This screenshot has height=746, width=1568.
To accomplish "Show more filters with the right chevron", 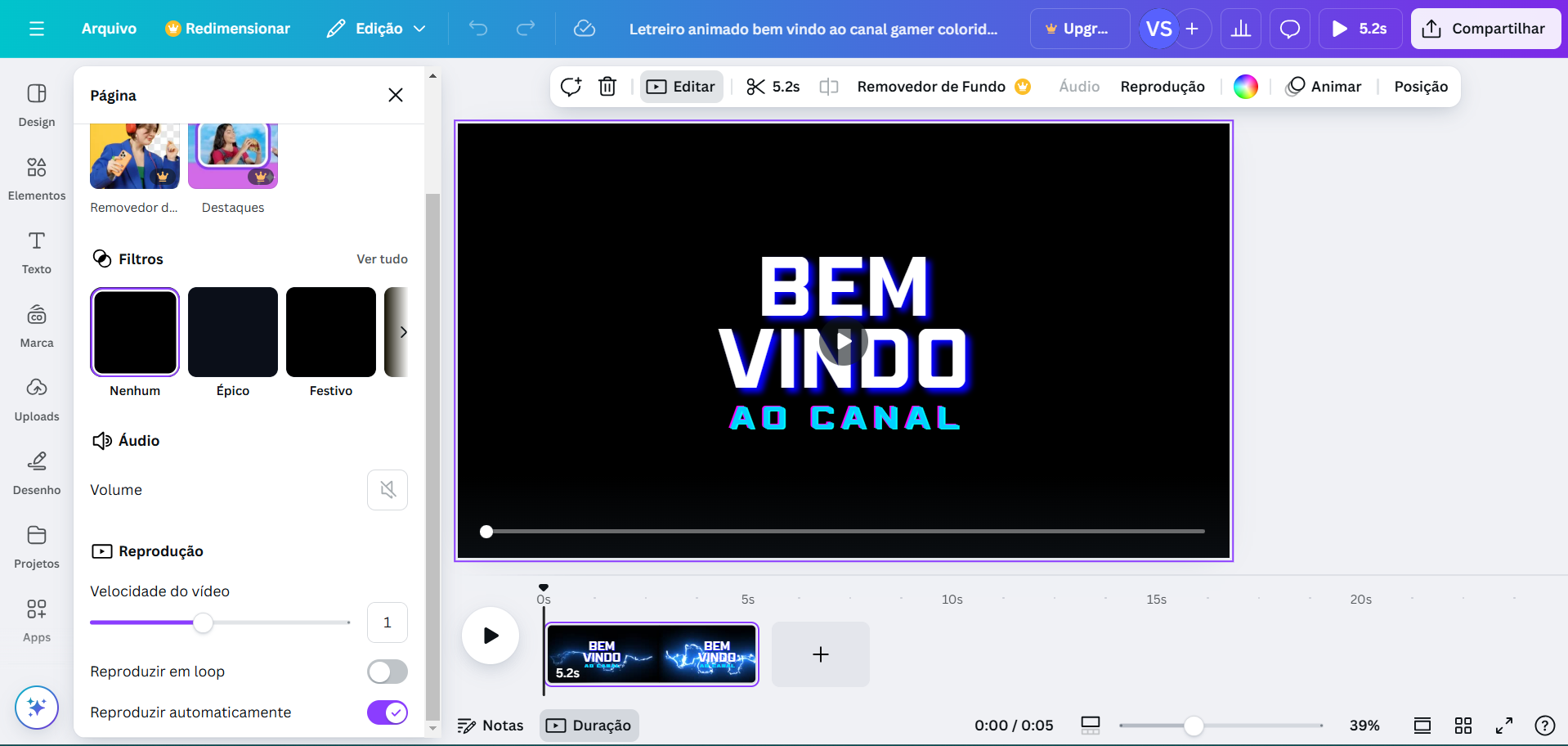I will tap(403, 332).
